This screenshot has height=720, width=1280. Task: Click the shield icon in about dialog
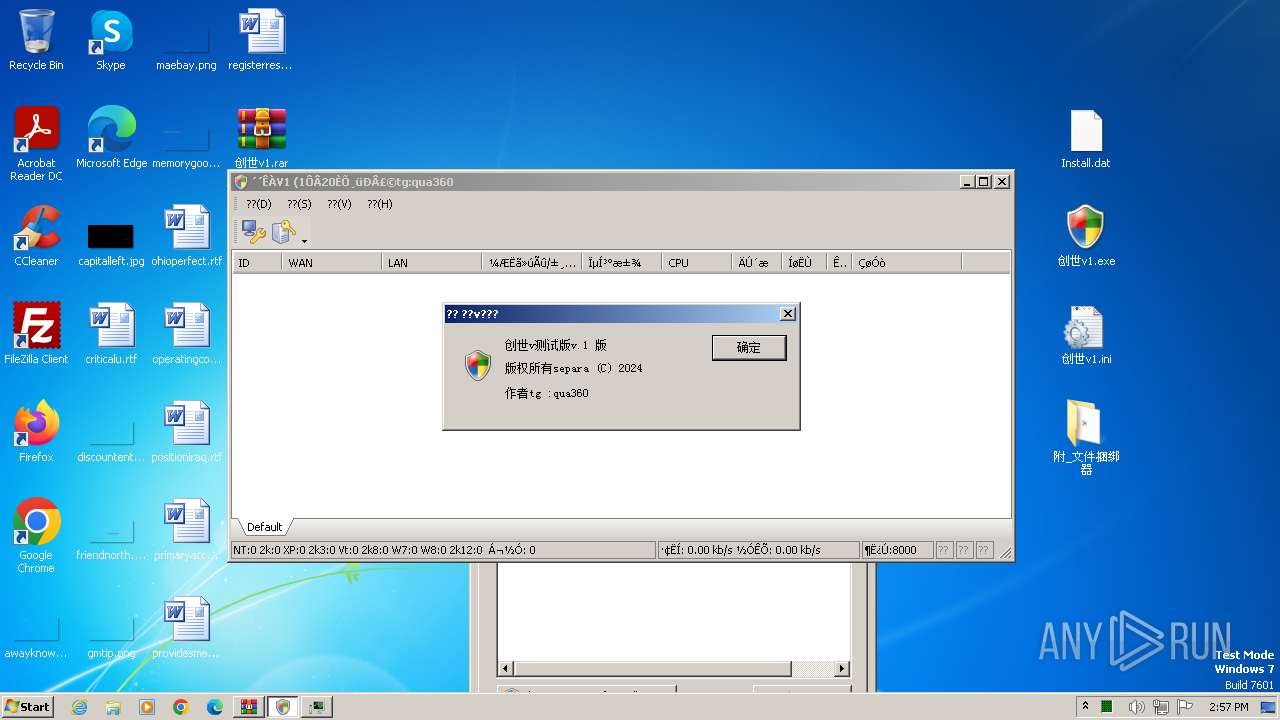coord(478,365)
